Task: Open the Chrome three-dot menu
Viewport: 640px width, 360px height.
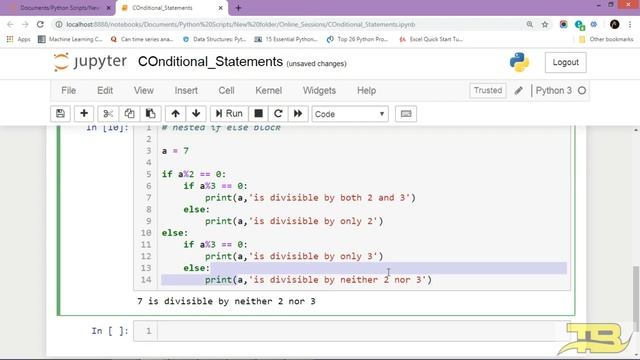Action: 630,24
